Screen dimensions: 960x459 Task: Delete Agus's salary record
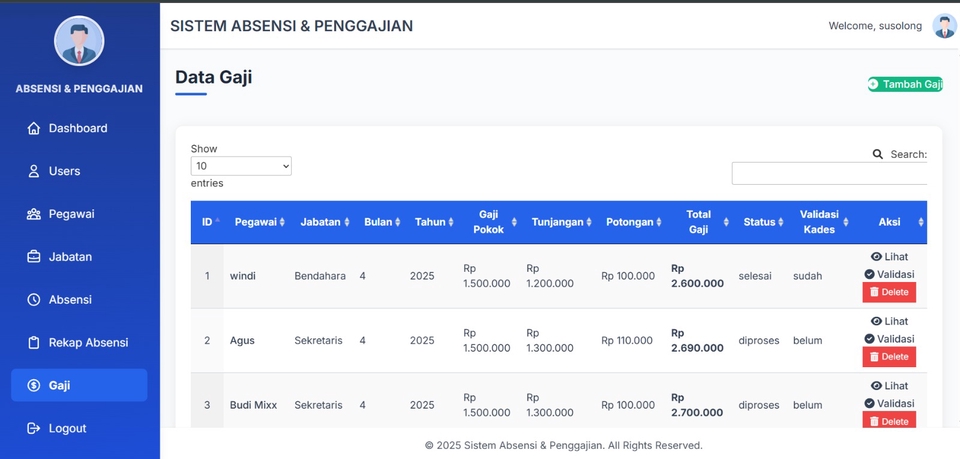(x=889, y=357)
